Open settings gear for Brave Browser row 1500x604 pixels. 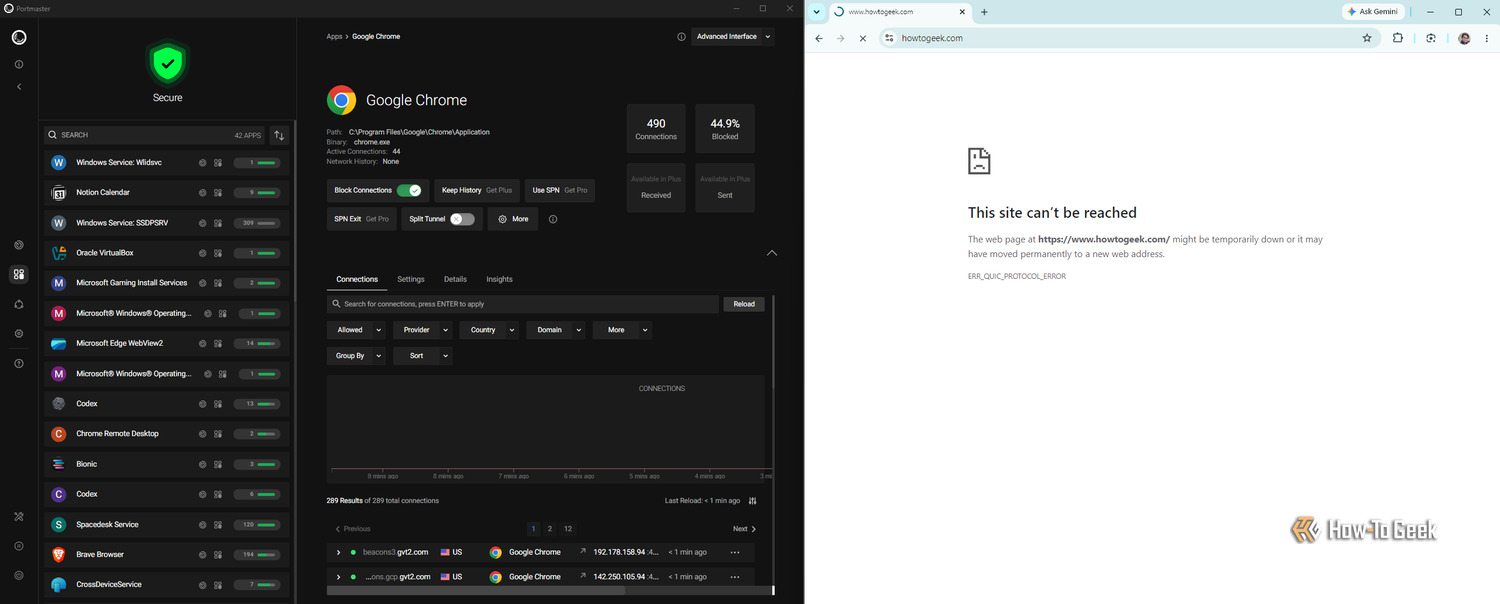[x=203, y=555]
